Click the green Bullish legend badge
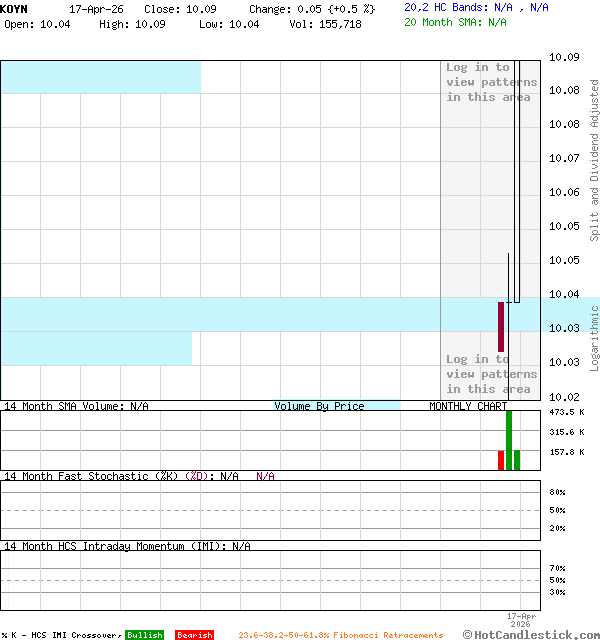 [x=144, y=635]
